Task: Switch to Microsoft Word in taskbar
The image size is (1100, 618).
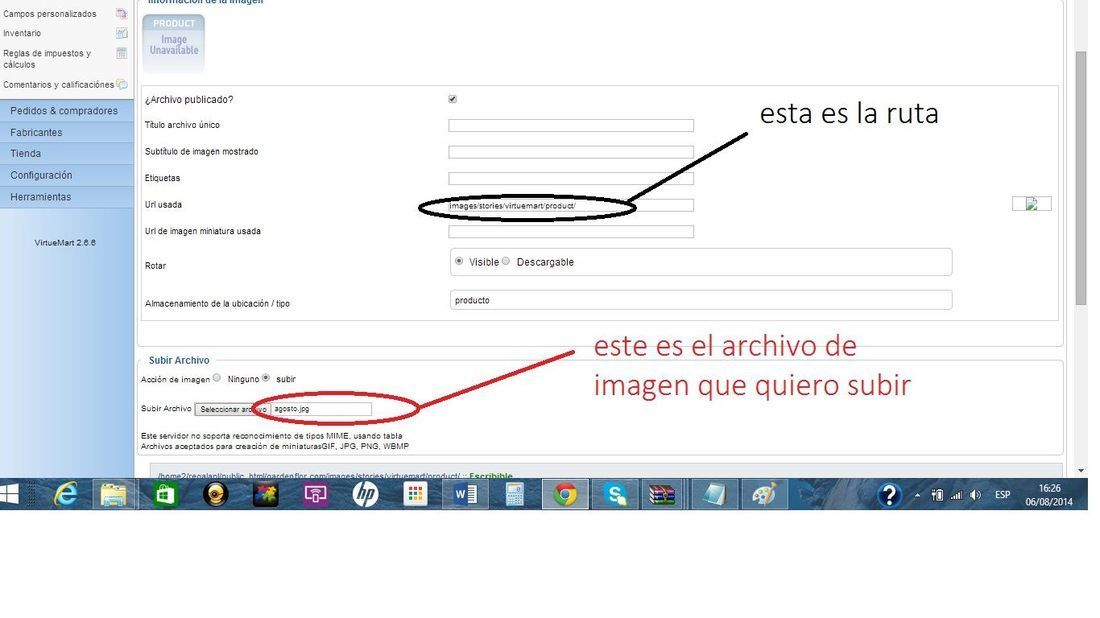Action: click(x=465, y=495)
